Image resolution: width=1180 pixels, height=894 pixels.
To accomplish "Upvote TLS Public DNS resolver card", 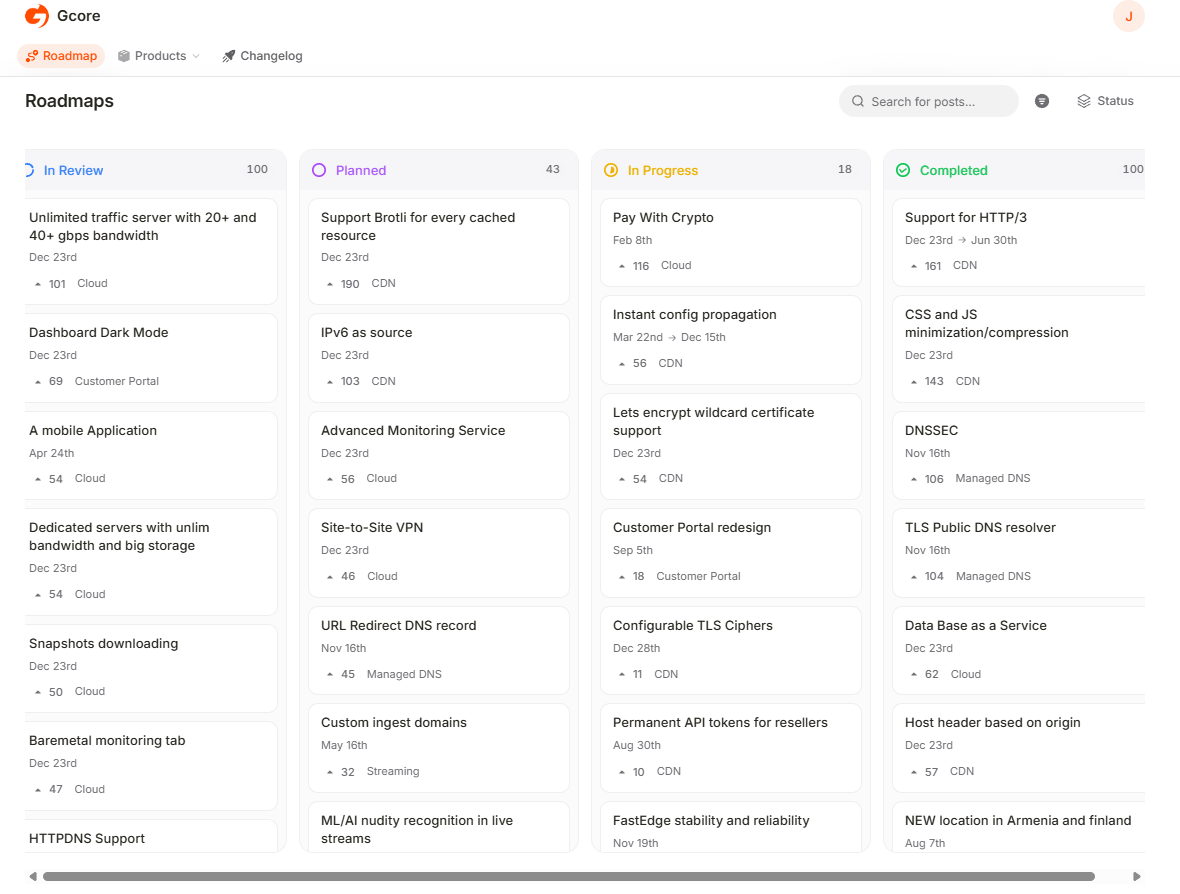I will (926, 576).
